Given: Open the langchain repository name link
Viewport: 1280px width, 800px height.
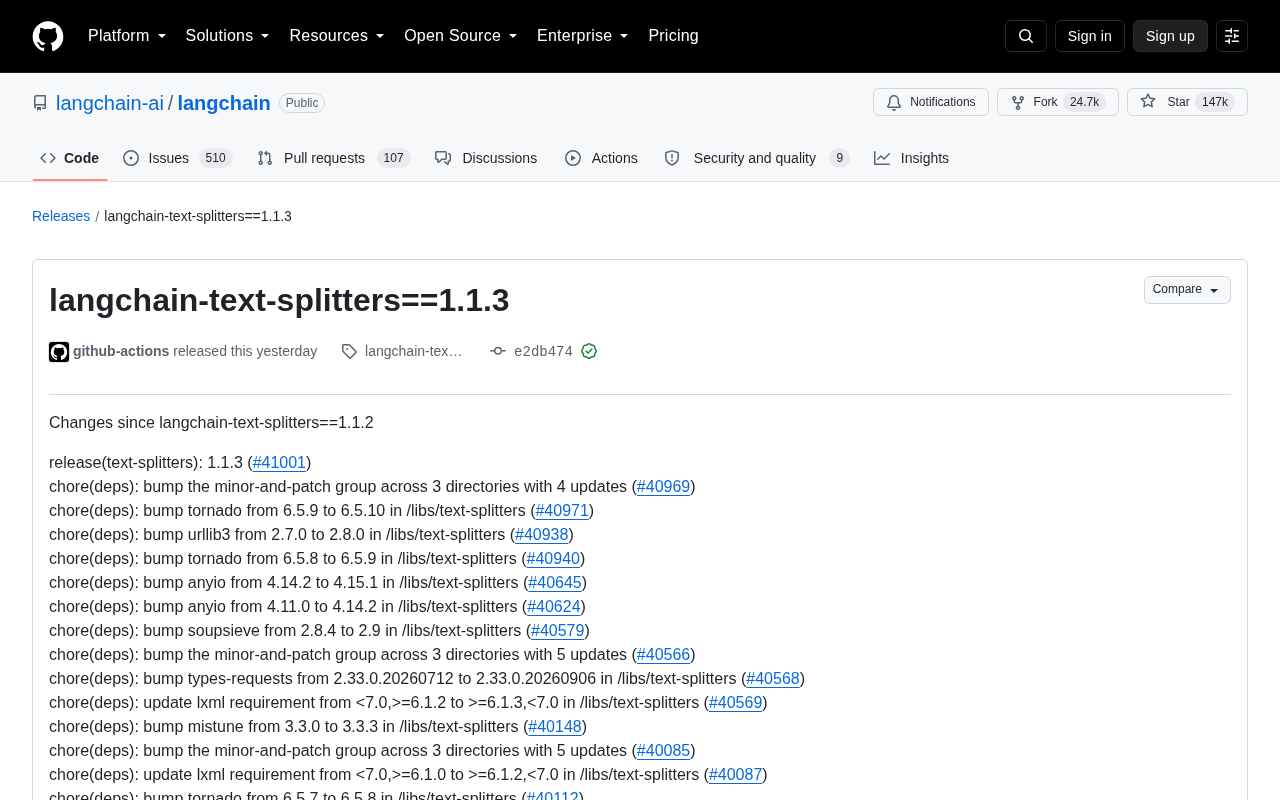Looking at the screenshot, I should 224,103.
